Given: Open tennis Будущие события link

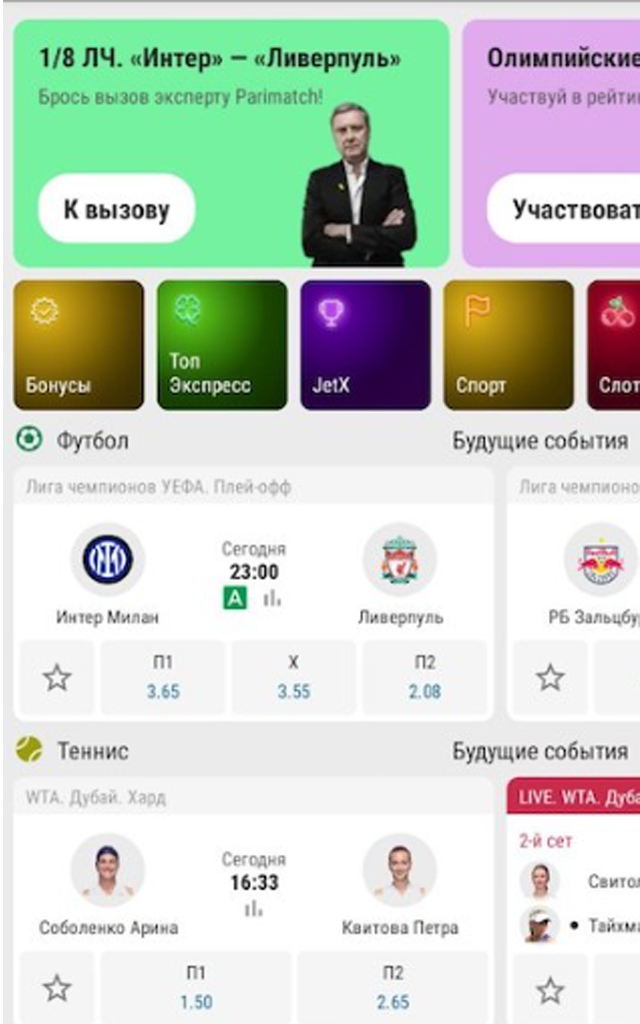Looking at the screenshot, I should pos(540,751).
